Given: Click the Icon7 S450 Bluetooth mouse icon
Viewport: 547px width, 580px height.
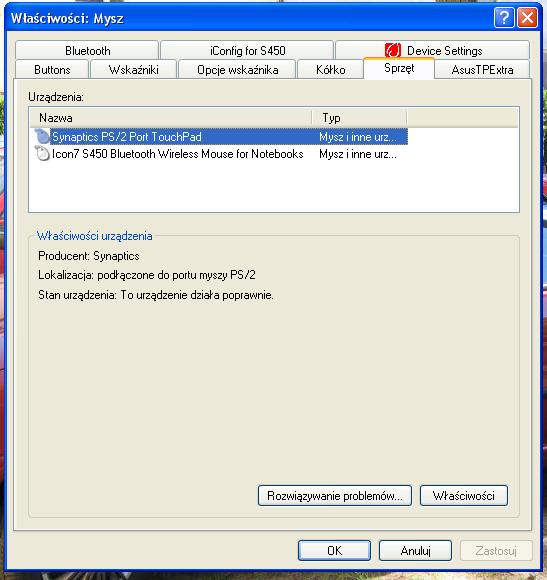Looking at the screenshot, I should tap(42, 154).
